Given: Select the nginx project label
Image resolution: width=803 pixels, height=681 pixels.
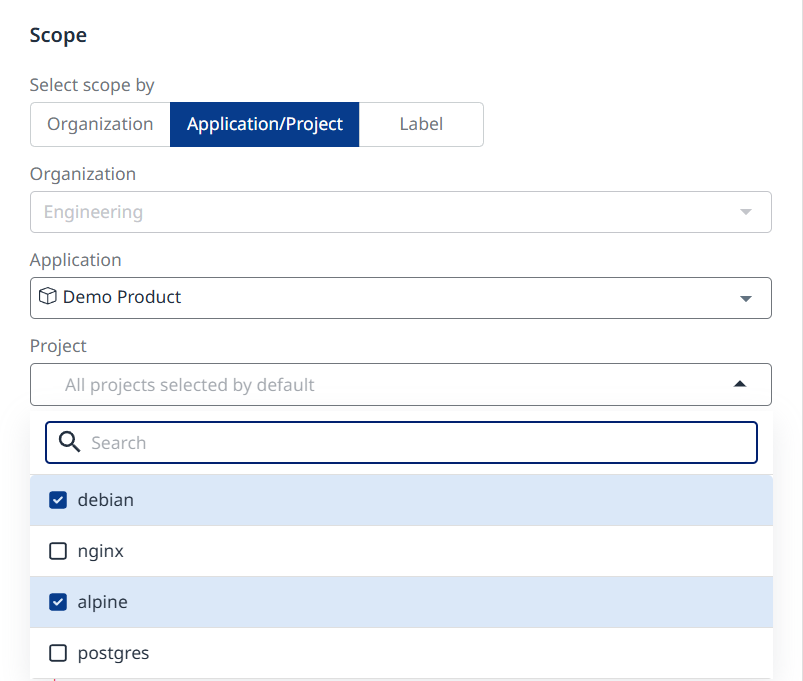Looking at the screenshot, I should [x=101, y=551].
